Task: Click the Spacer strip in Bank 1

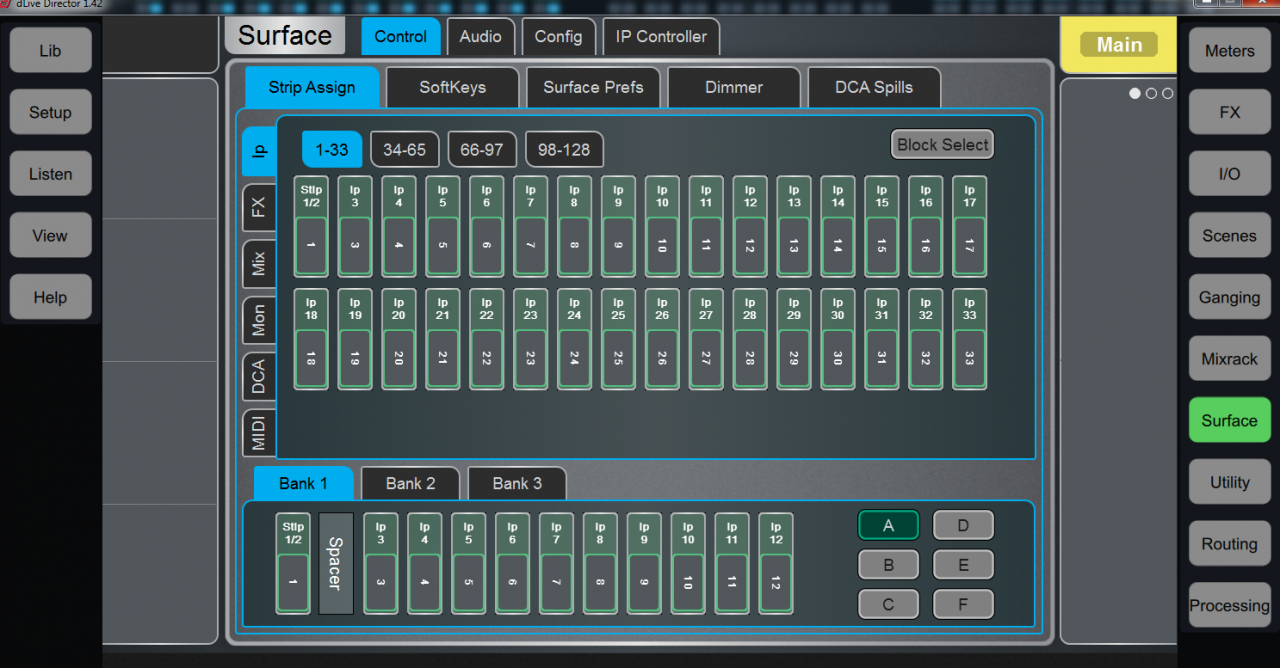Action: tap(336, 564)
